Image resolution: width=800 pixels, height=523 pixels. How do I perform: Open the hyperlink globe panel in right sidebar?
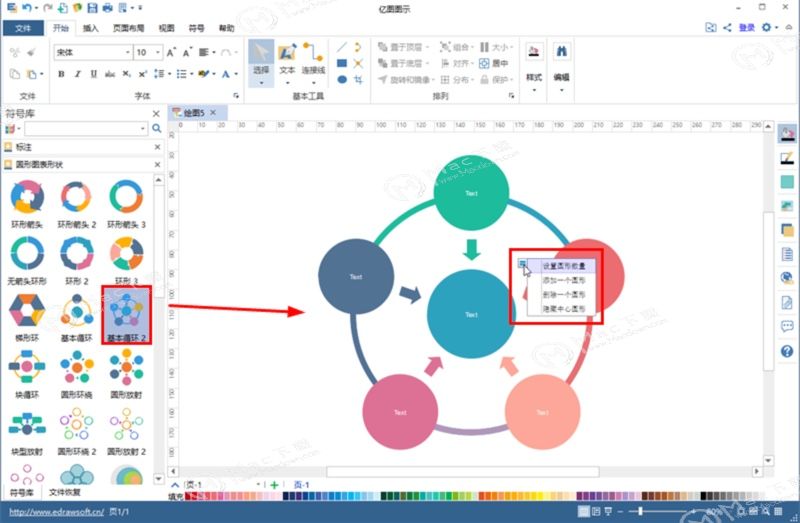coord(787,278)
